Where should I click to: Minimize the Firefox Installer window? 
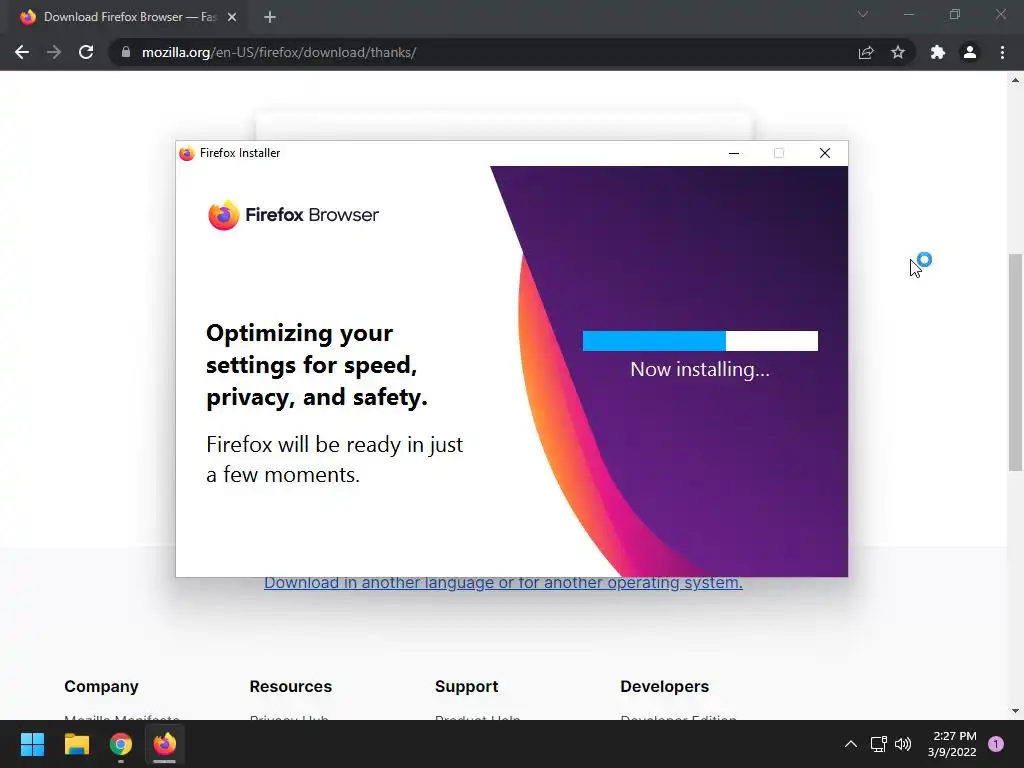click(734, 153)
